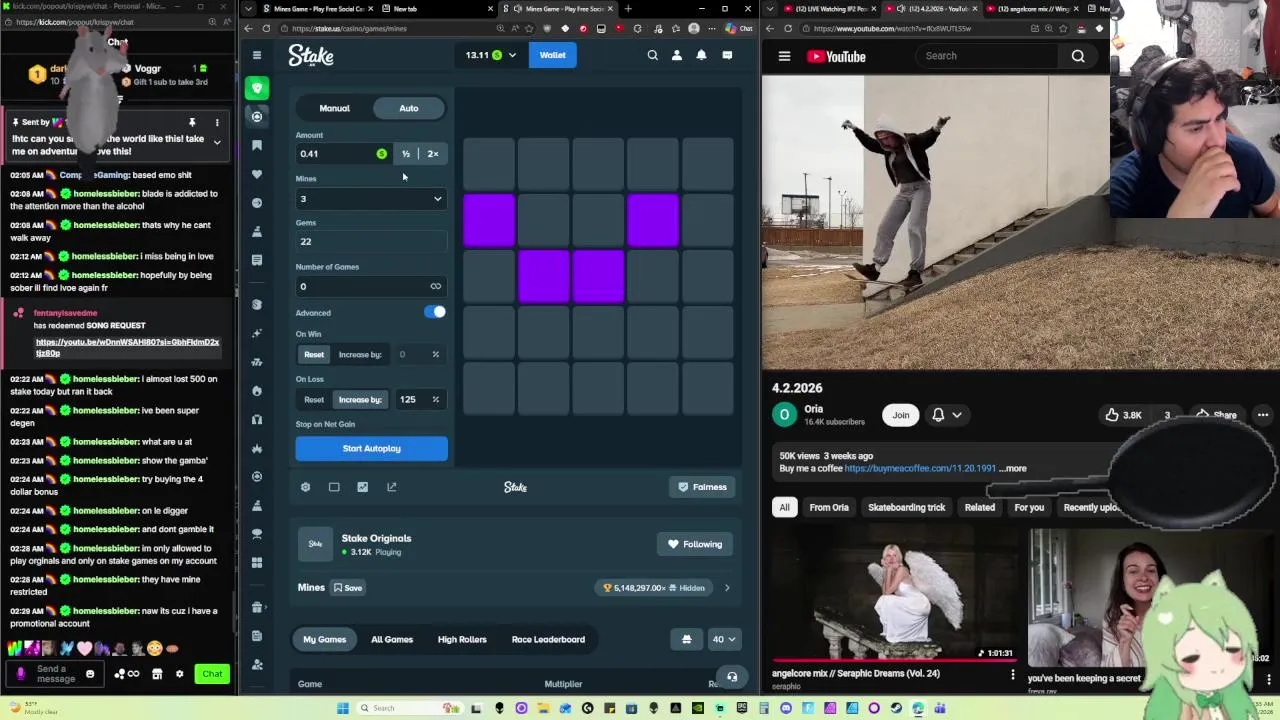The image size is (1280, 720).
Task: Open Stake notifications bell
Action: tap(701, 55)
